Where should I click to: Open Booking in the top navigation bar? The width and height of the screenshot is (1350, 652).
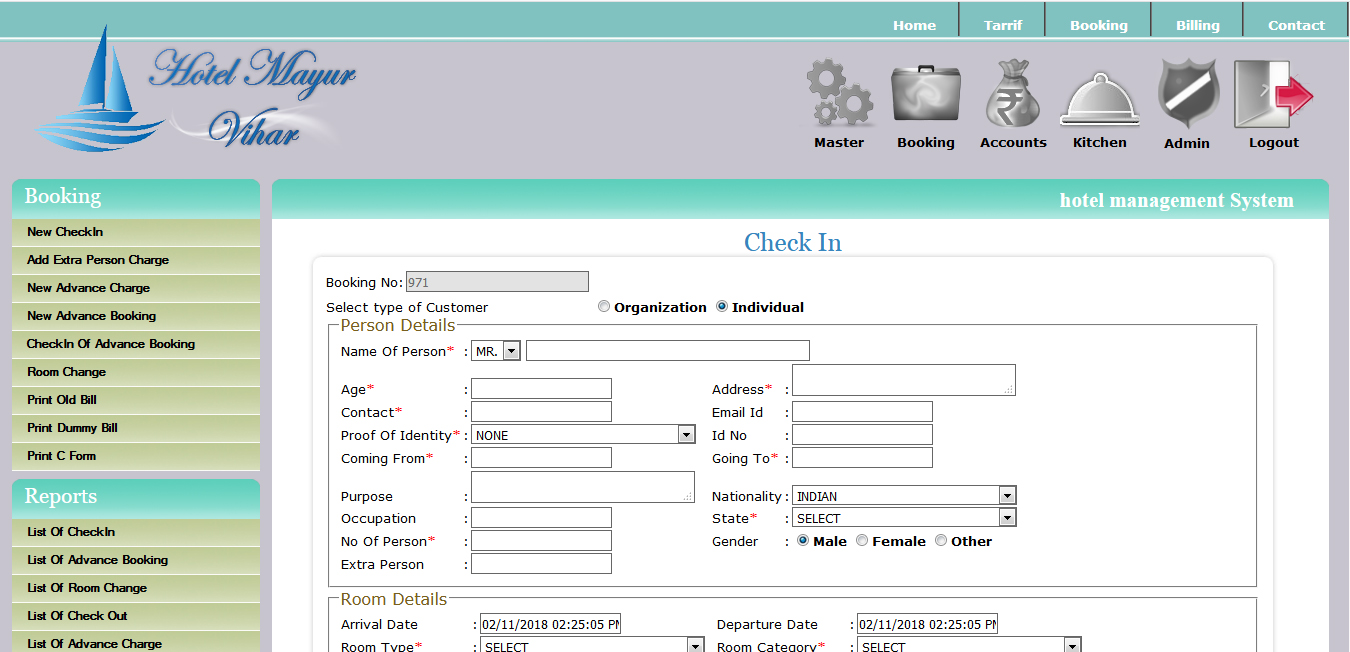pyautogui.click(x=1099, y=25)
